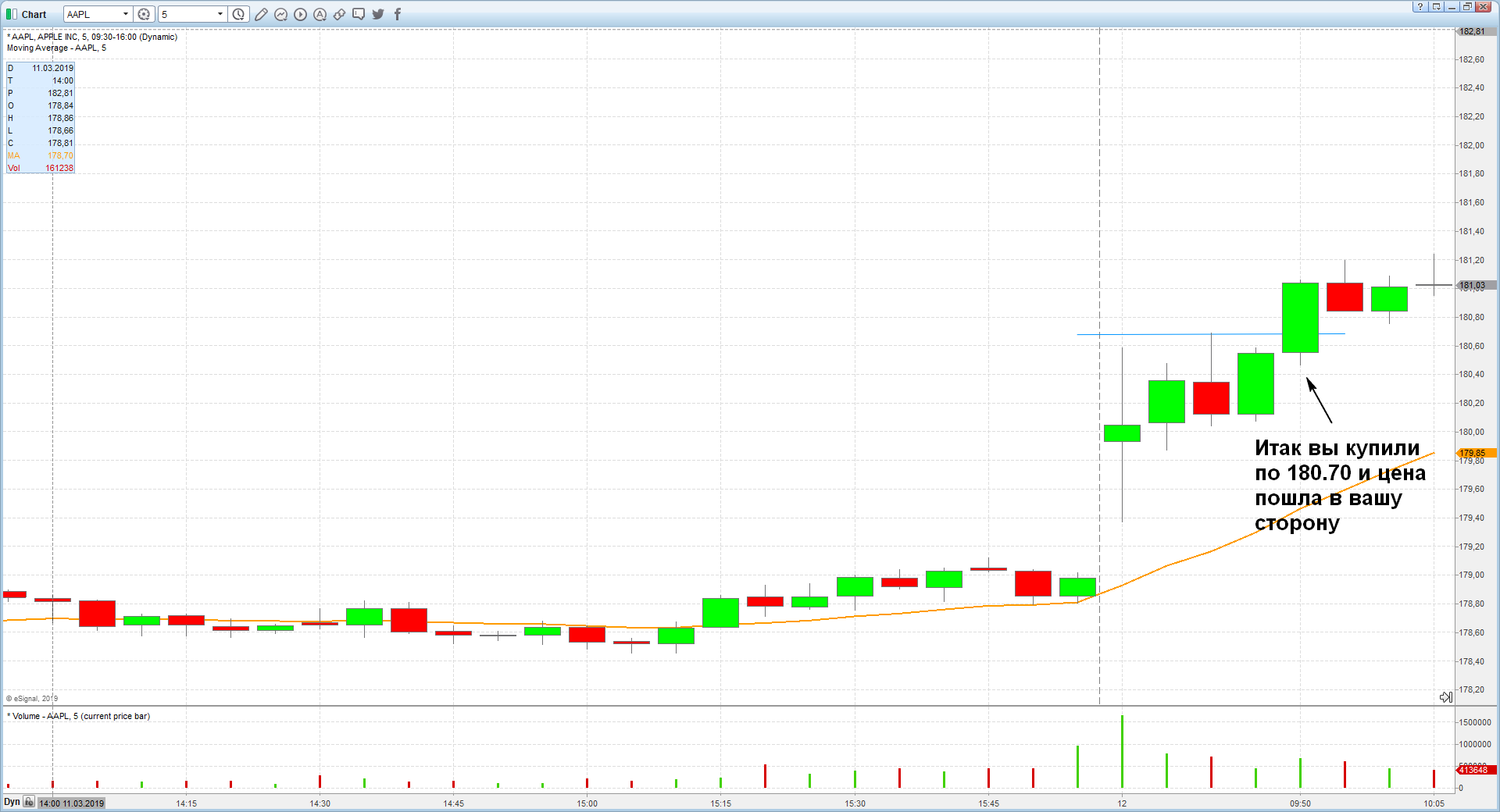This screenshot has height=812, width=1500.
Task: Open the comment bubble icon
Action: click(359, 14)
